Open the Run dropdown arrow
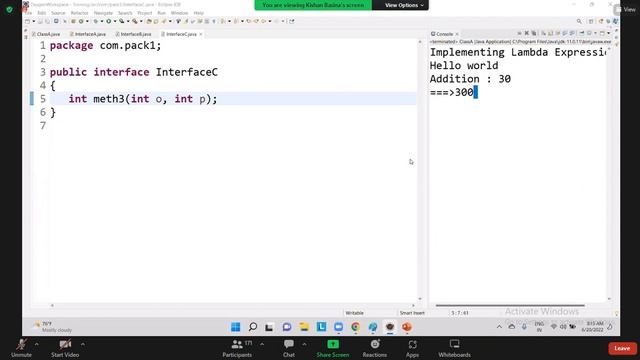 tap(115, 21)
